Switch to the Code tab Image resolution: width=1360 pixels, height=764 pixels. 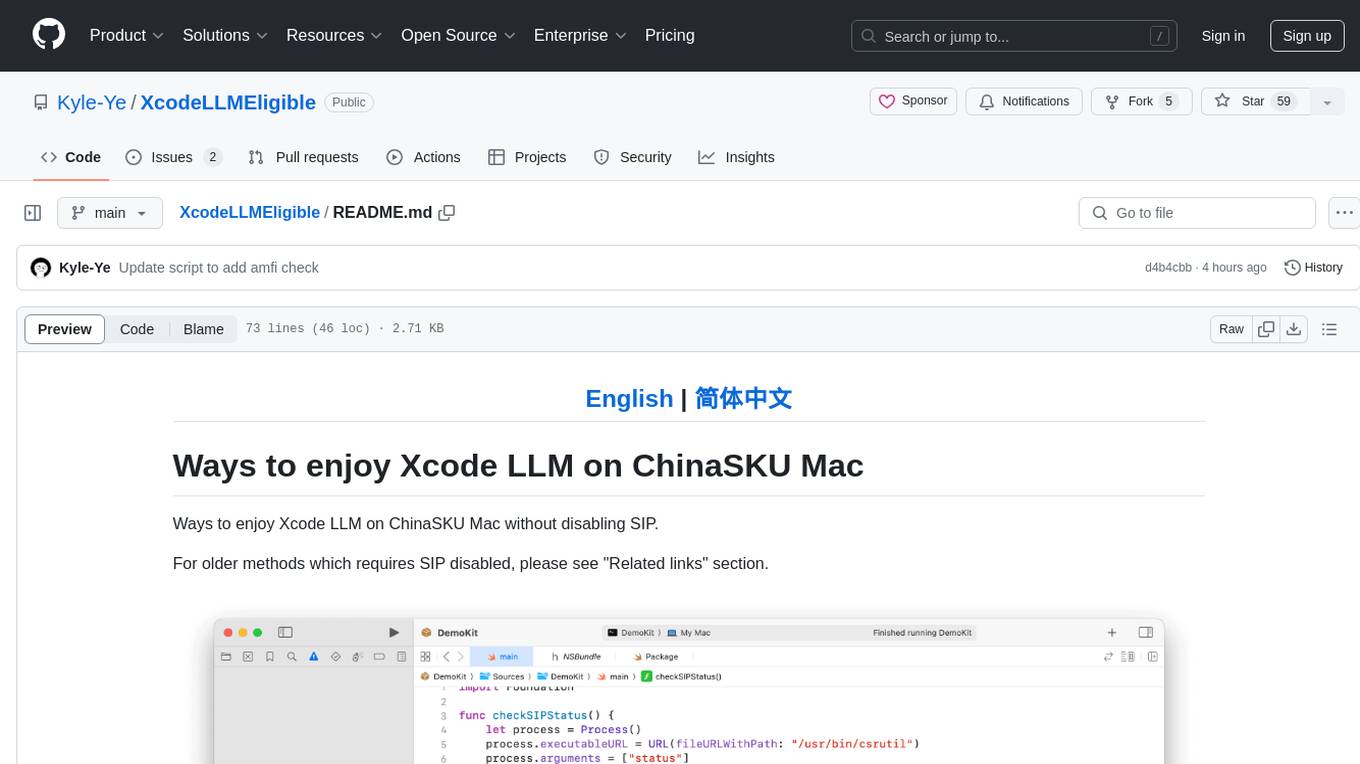(x=71, y=157)
